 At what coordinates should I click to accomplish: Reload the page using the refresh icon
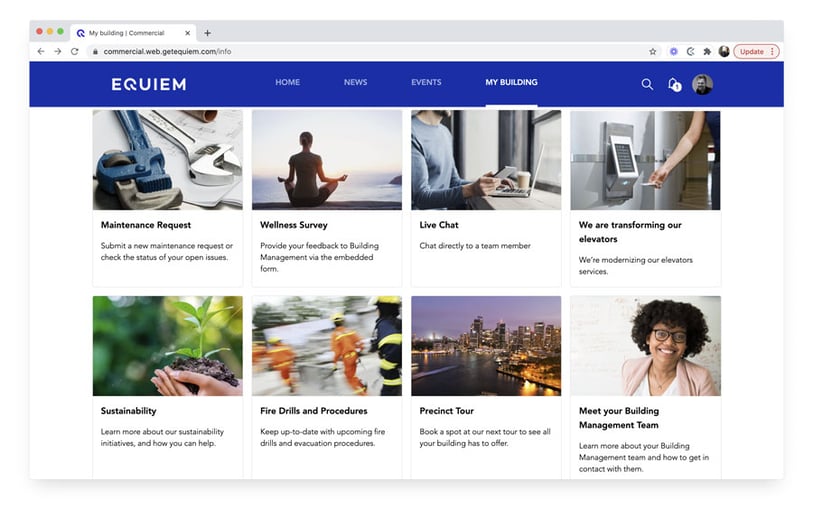(x=74, y=51)
